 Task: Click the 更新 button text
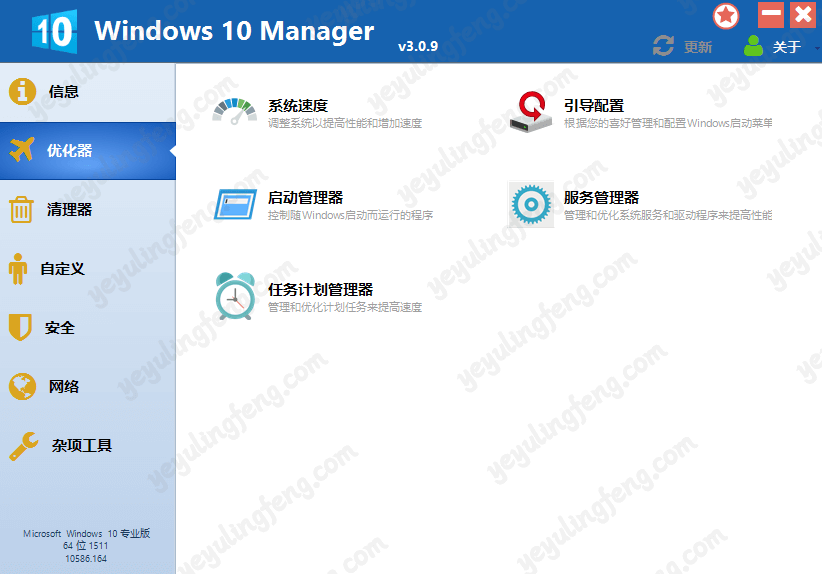click(698, 47)
